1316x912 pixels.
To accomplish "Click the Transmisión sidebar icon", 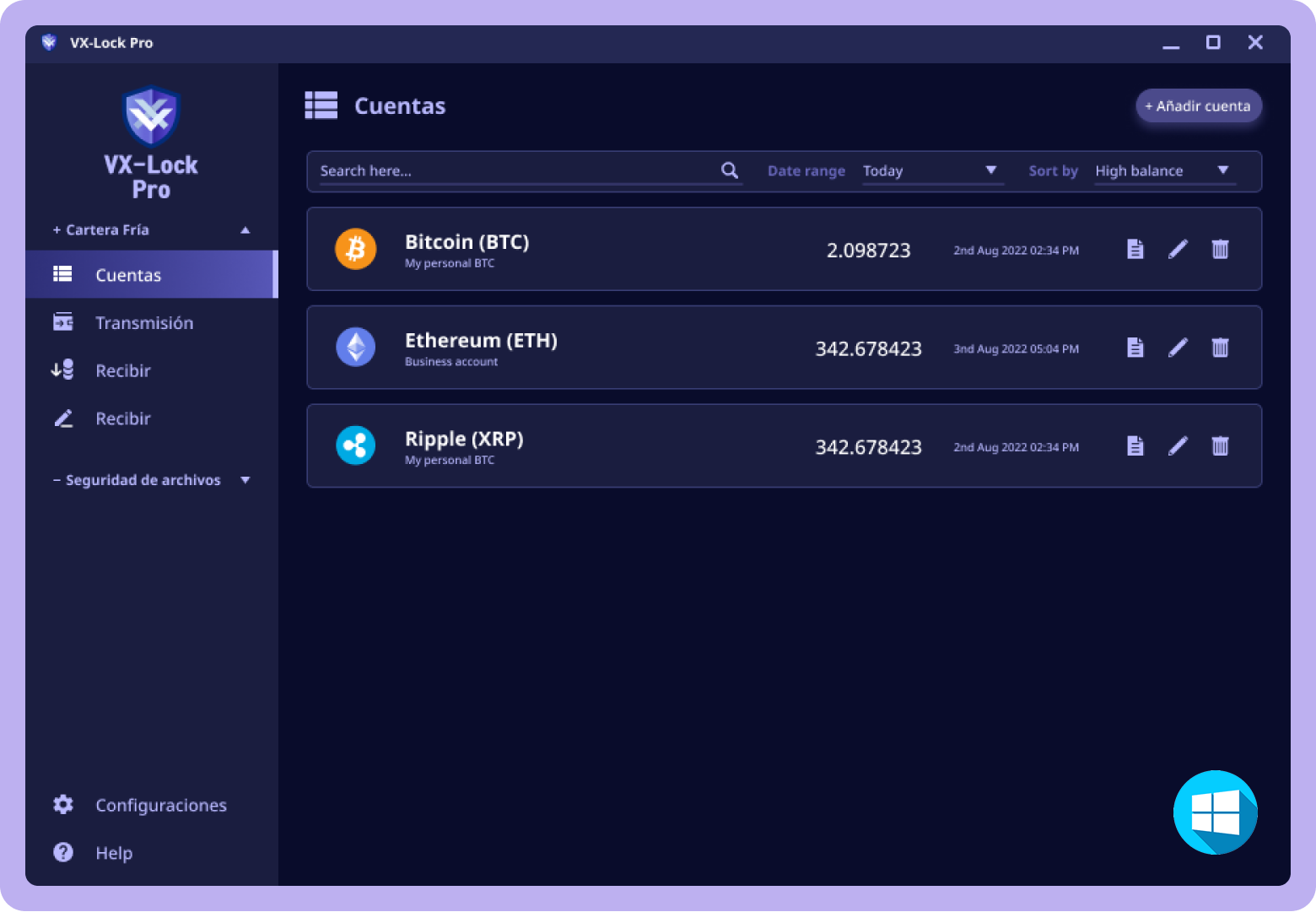I will (63, 322).
